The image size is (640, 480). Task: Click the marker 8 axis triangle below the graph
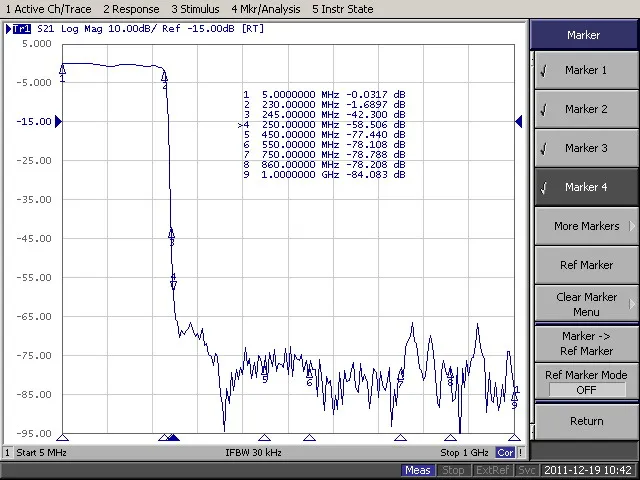(x=450, y=438)
